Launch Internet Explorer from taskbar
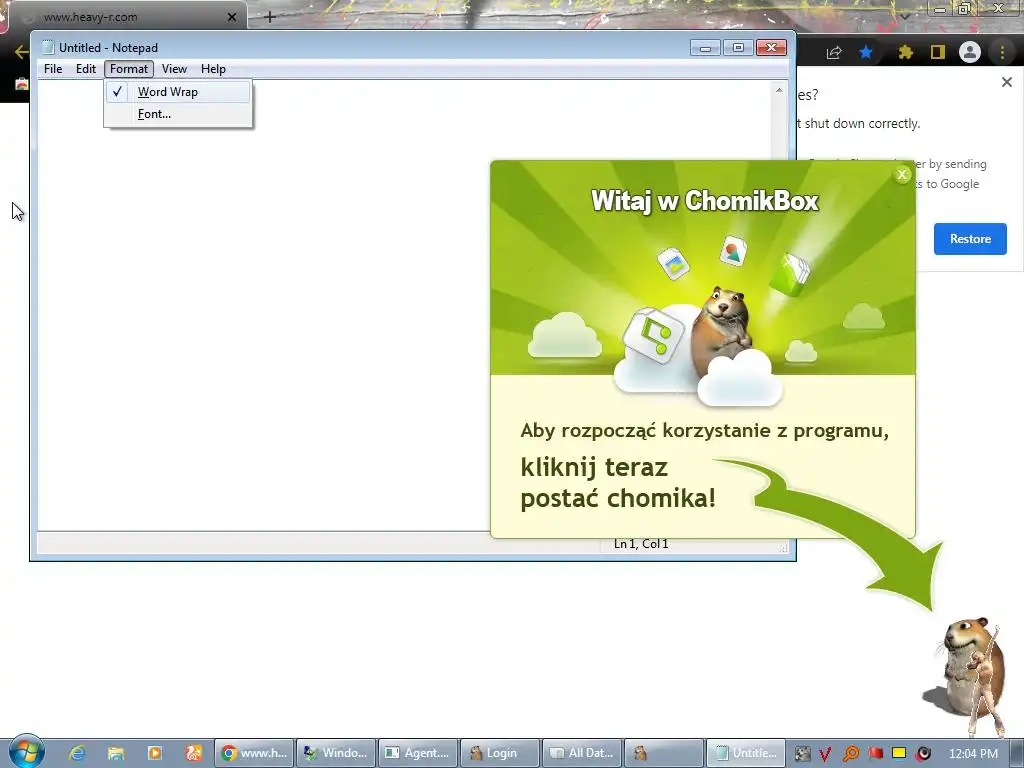Viewport: 1024px width, 768px height. point(77,753)
